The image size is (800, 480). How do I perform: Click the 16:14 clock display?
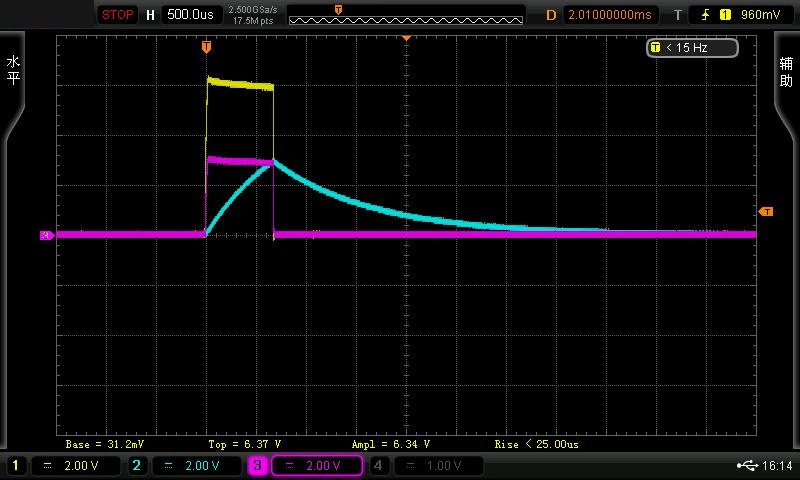point(778,465)
